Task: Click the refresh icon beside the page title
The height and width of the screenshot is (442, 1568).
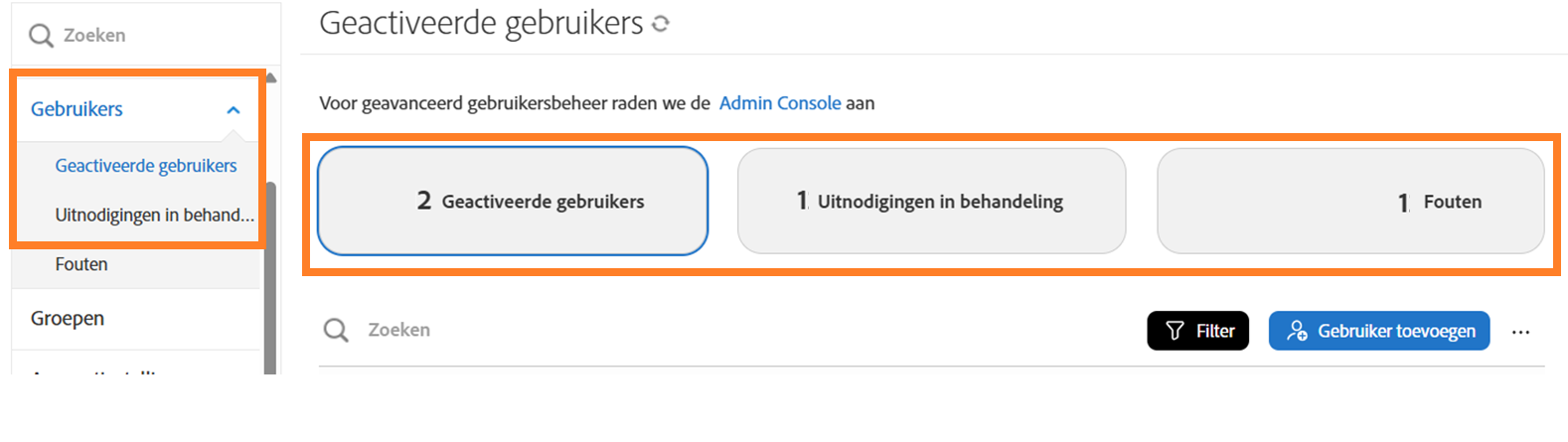Action: [x=661, y=24]
